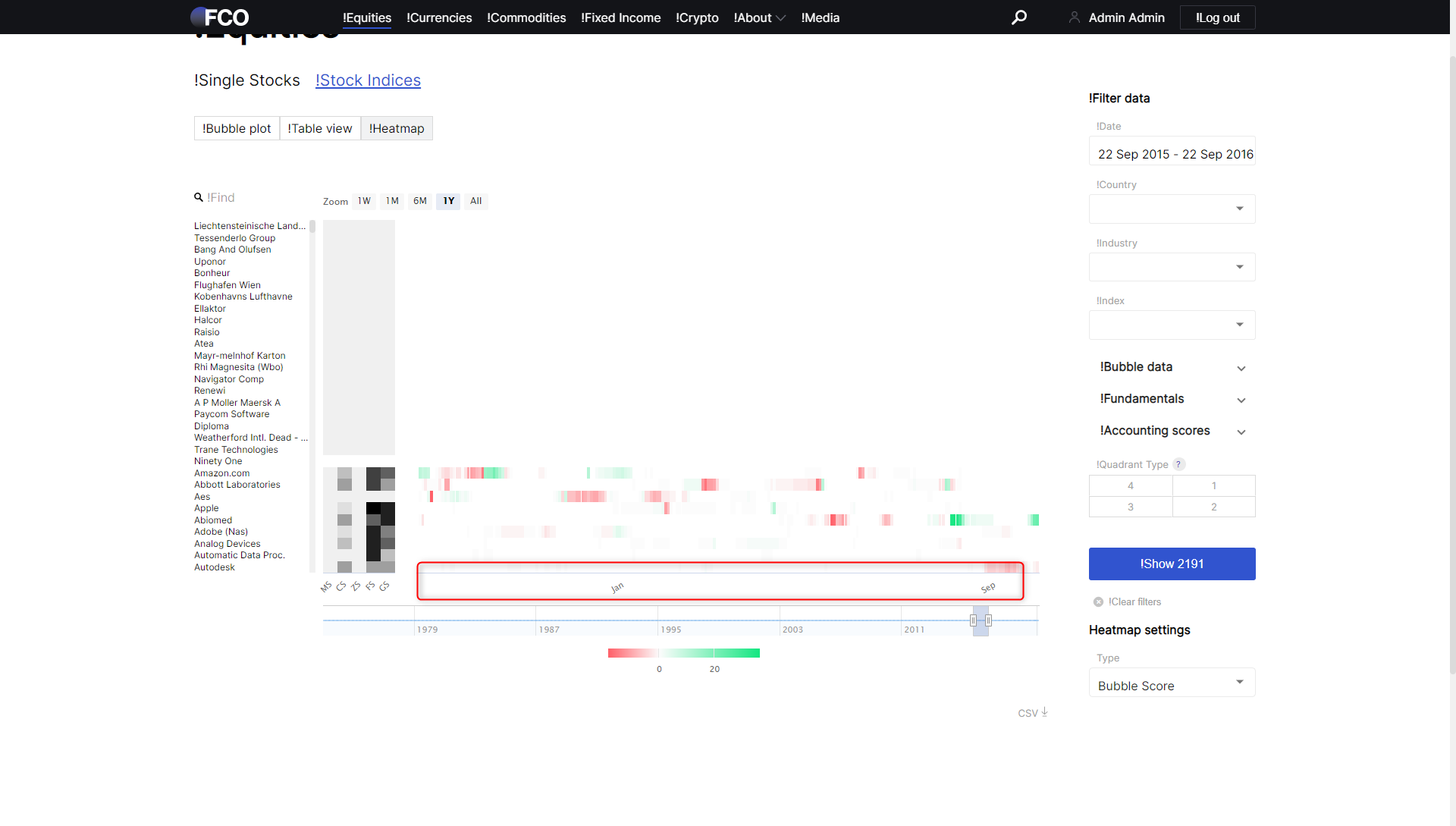Expand the Bubble data section
Viewport: 1456px width, 826px height.
(x=1172, y=367)
